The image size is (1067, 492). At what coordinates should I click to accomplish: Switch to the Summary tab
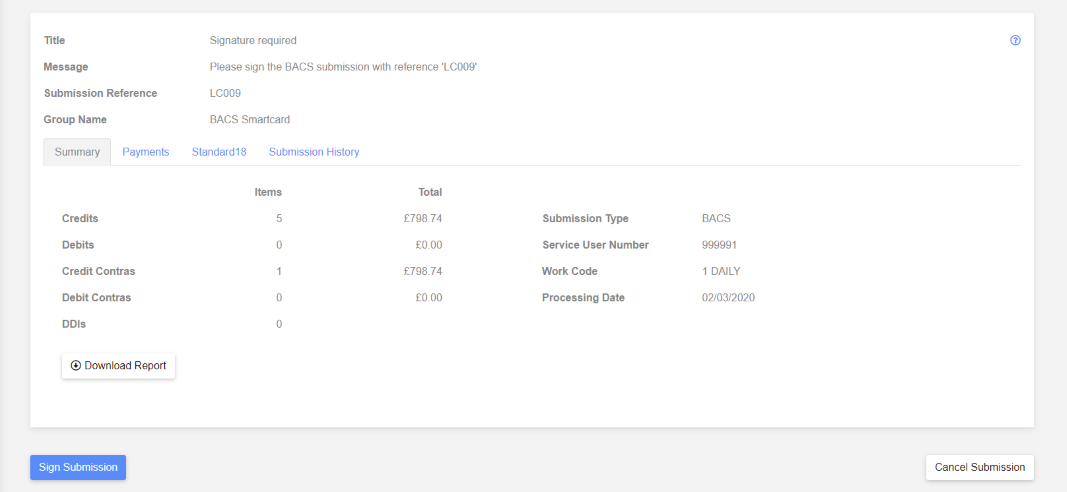coord(77,152)
